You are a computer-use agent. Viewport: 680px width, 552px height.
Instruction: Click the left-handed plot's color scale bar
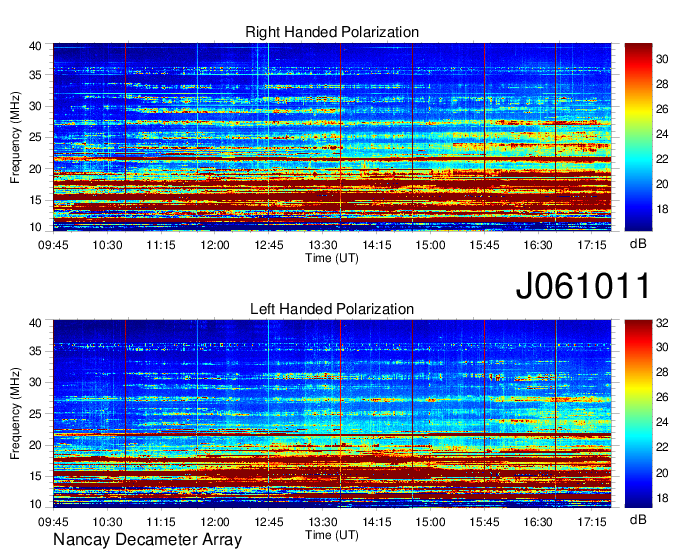pos(638,414)
